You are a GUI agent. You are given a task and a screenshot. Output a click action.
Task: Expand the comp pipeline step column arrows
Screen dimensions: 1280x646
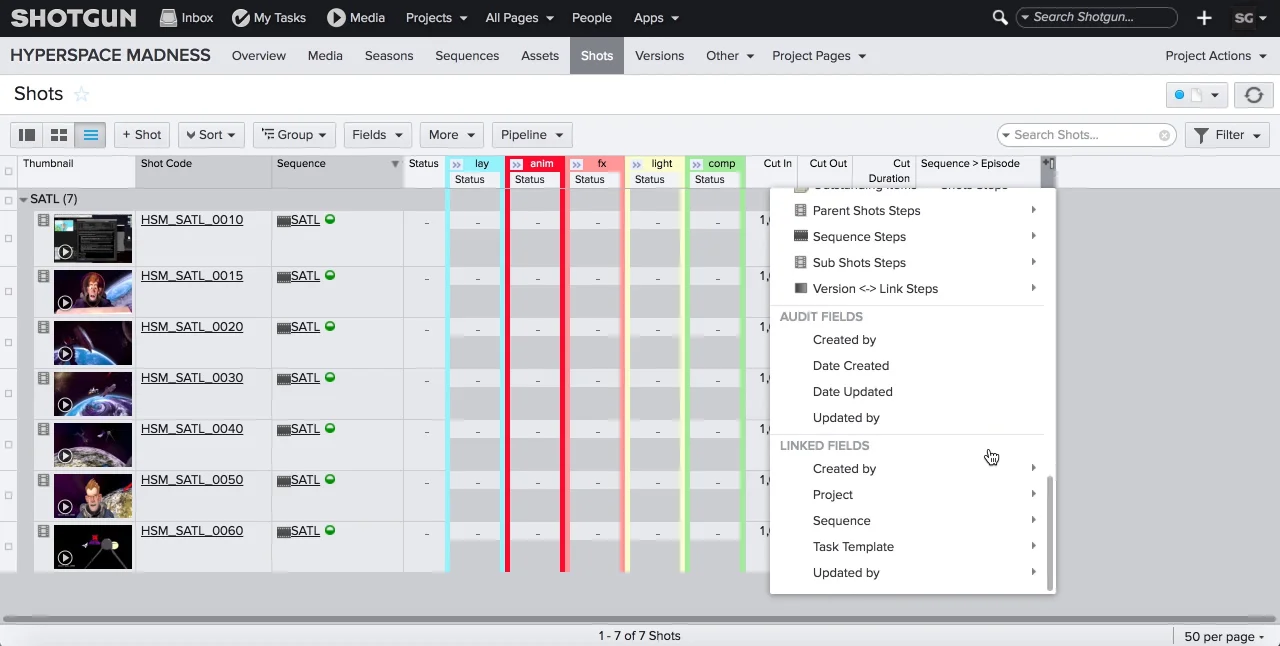[697, 164]
